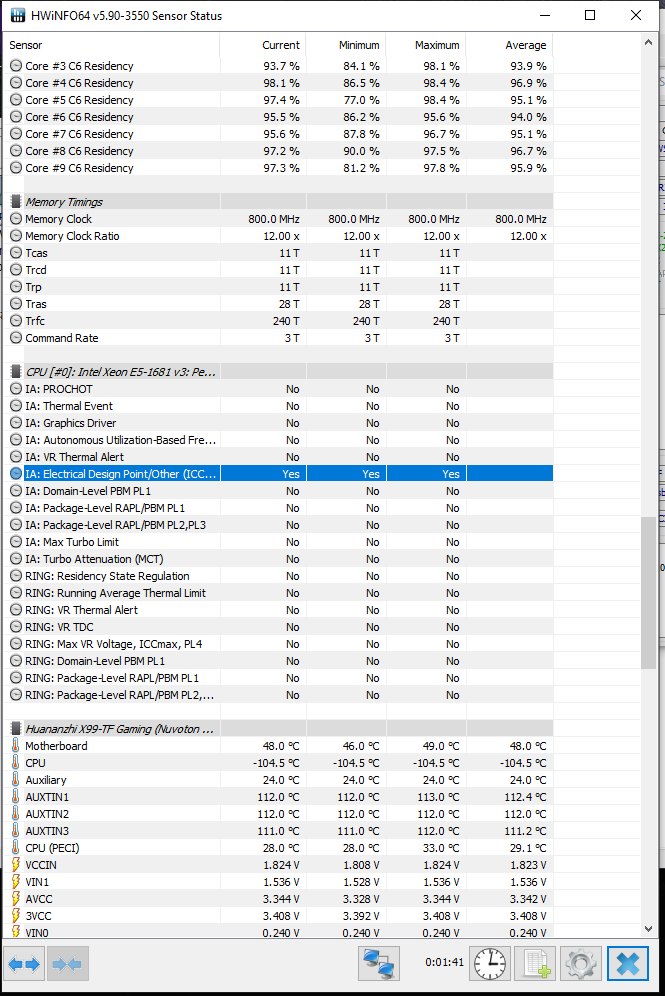Click the circle icon beside IA: PROCHOT
Screen dimensions: 665x996
16,389
